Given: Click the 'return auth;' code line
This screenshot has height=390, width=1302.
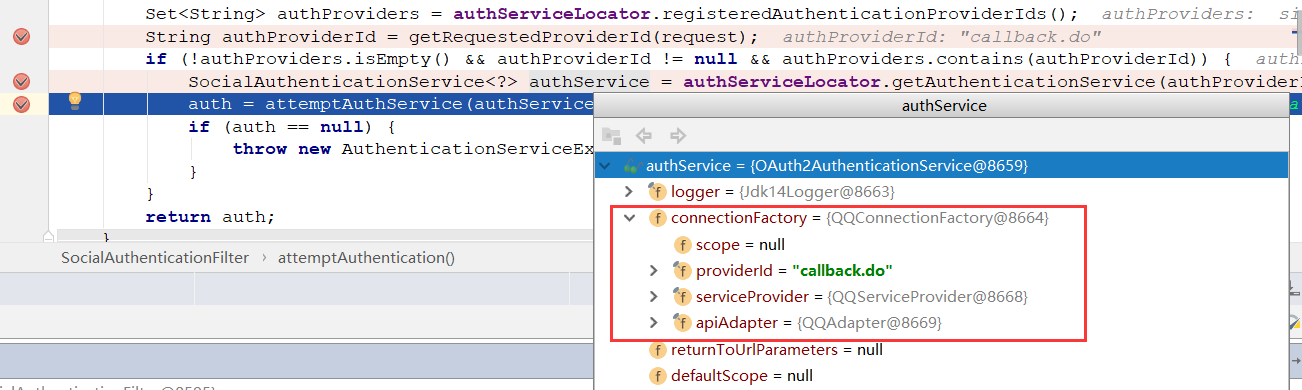Looking at the screenshot, I should (x=210, y=216).
